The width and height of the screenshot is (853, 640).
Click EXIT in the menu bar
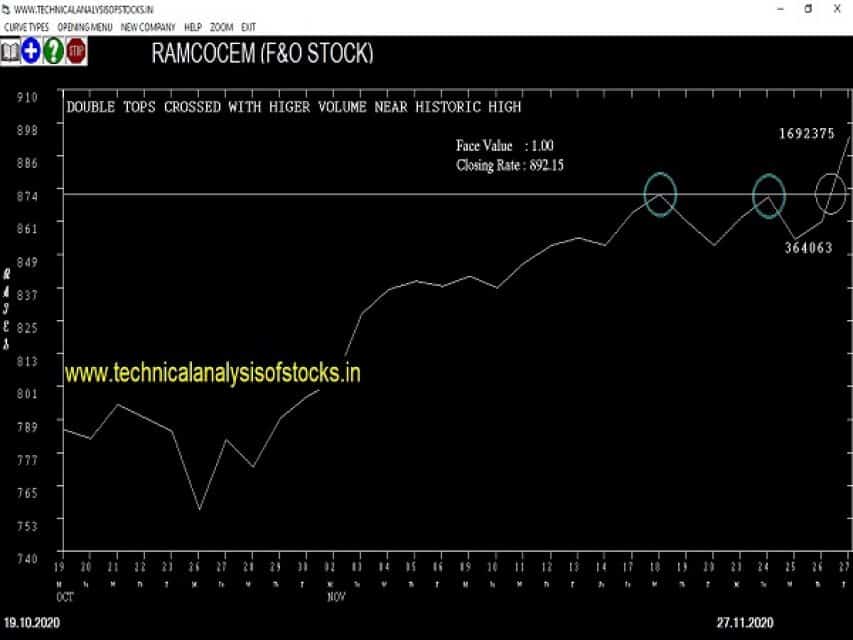[x=248, y=27]
